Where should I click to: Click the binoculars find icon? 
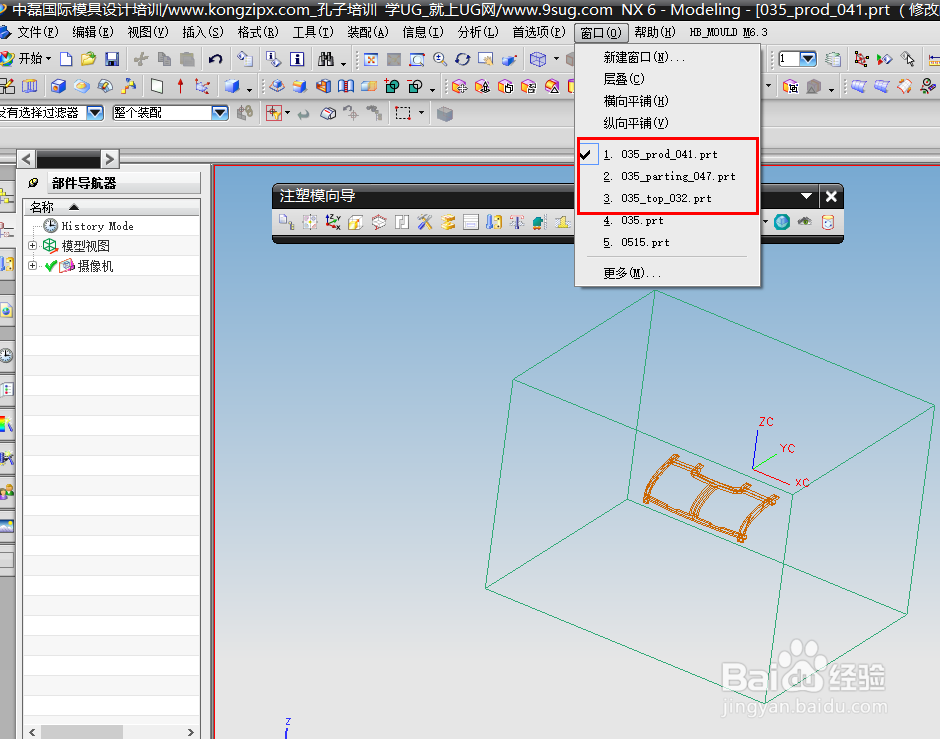tap(326, 59)
